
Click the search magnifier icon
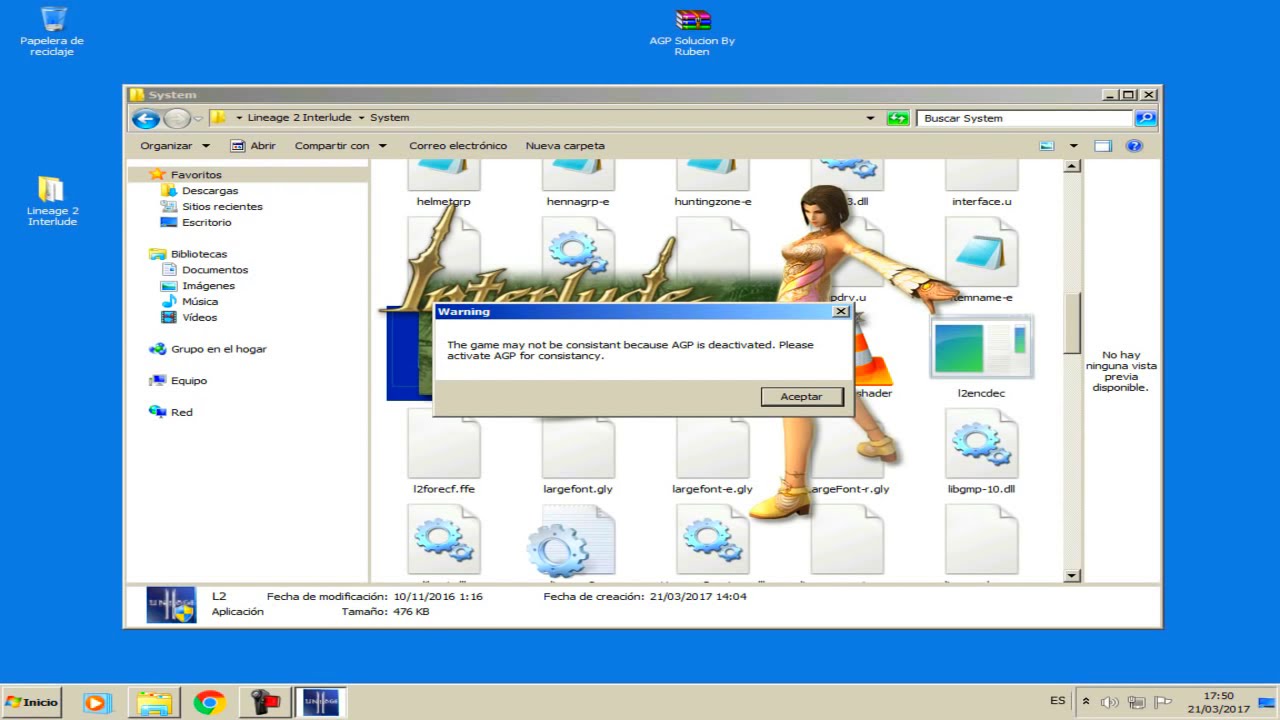coord(1146,118)
